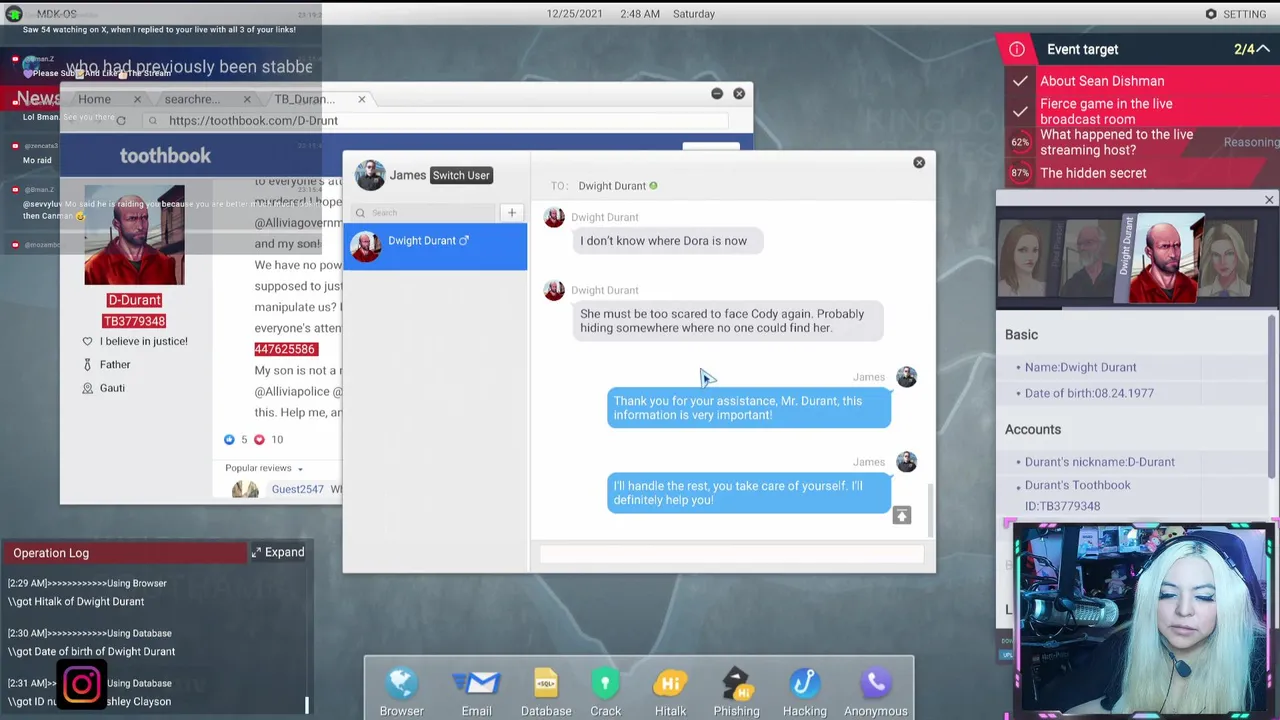Click the toothbook logo in browser
Screen dimensions: 1280x720
click(165, 156)
